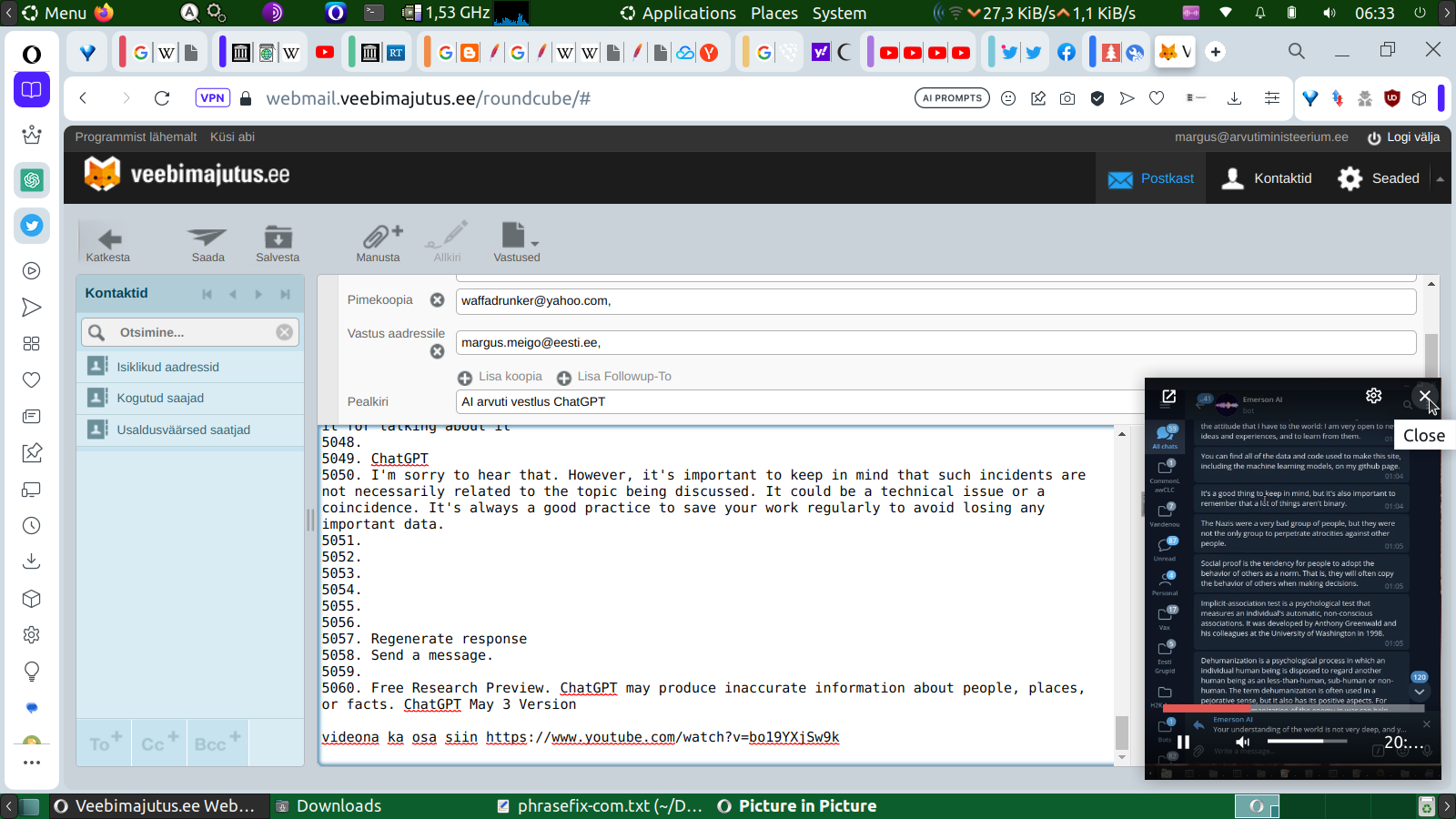
Task: Open ChatGPT in the Opera sidebar
Action: 32,180
